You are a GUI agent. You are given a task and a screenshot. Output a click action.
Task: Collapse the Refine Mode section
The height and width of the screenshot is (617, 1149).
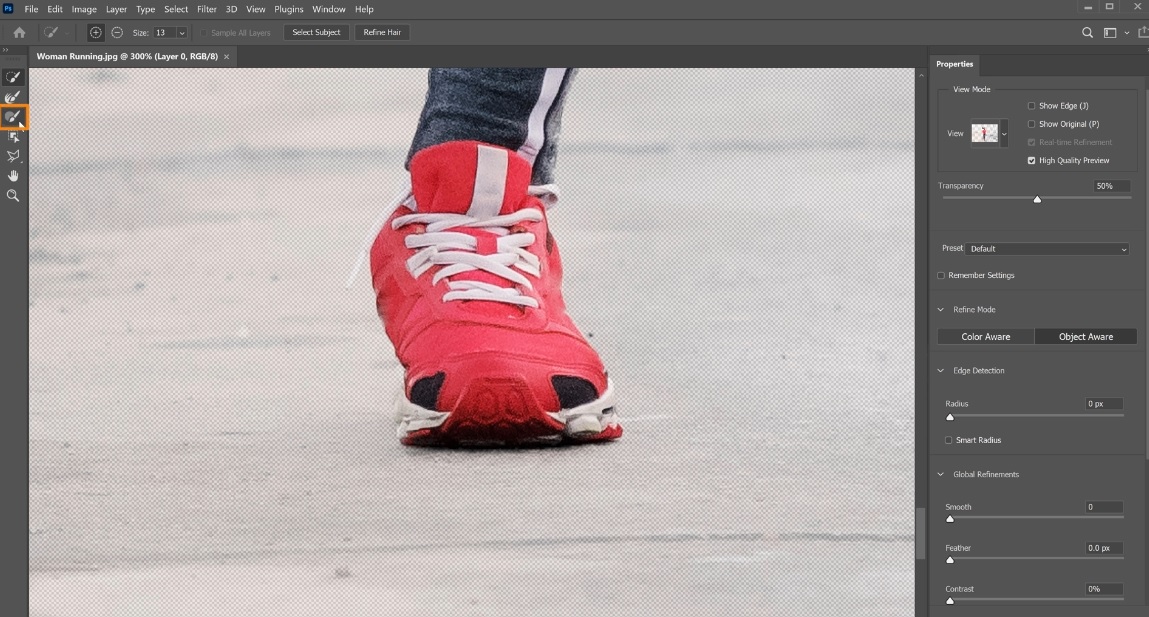[941, 310]
